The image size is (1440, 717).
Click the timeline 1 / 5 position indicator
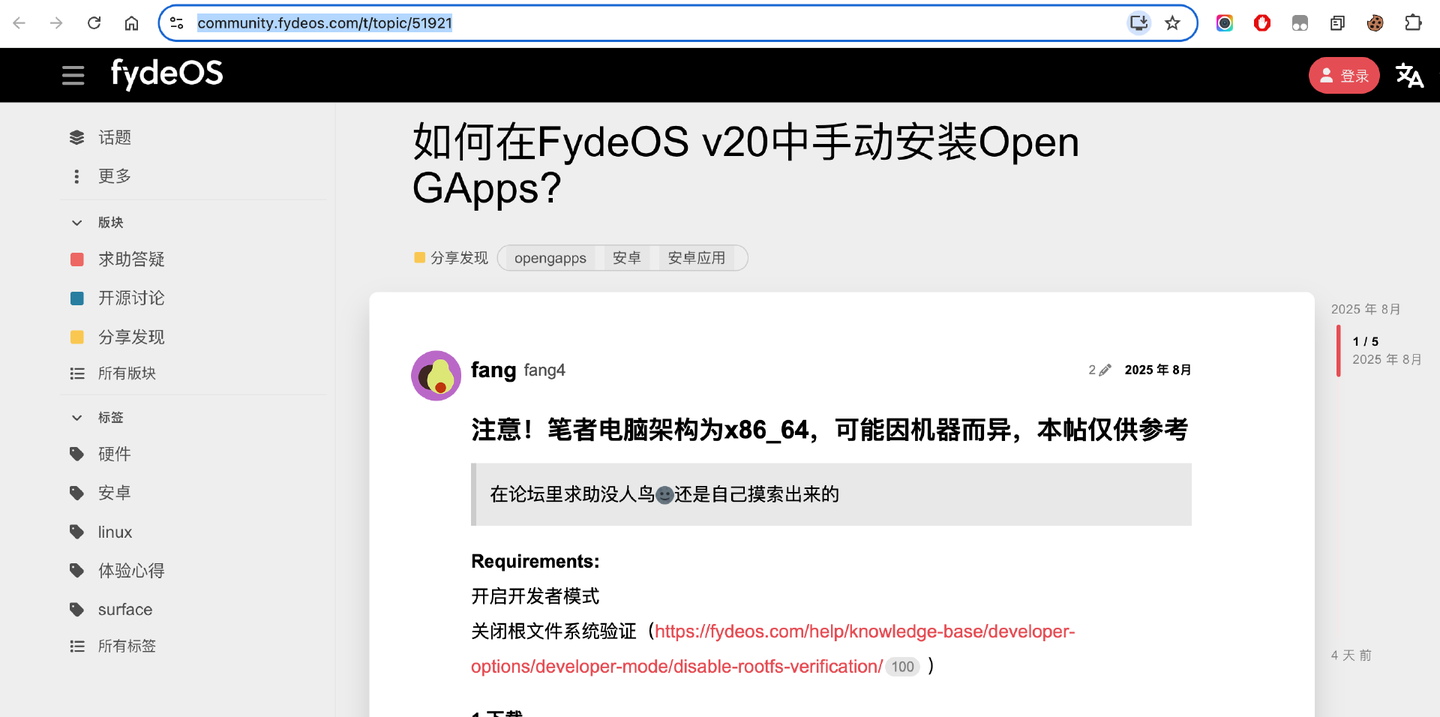(x=1366, y=342)
